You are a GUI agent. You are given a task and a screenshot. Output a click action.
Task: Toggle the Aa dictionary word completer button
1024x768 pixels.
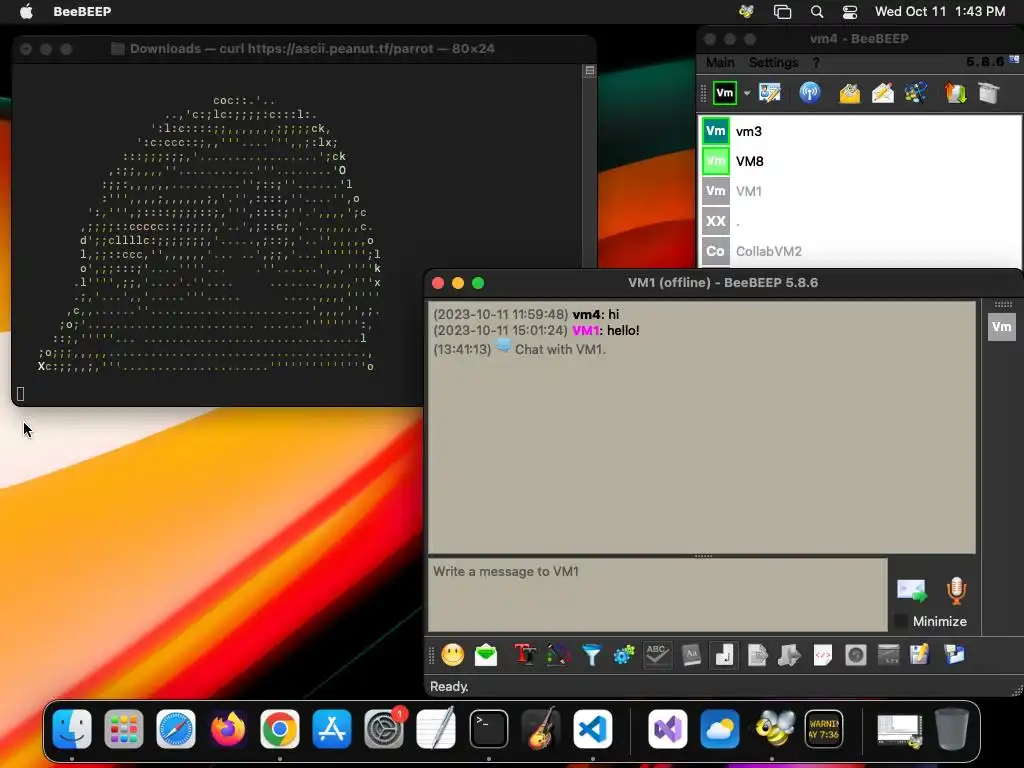point(691,654)
